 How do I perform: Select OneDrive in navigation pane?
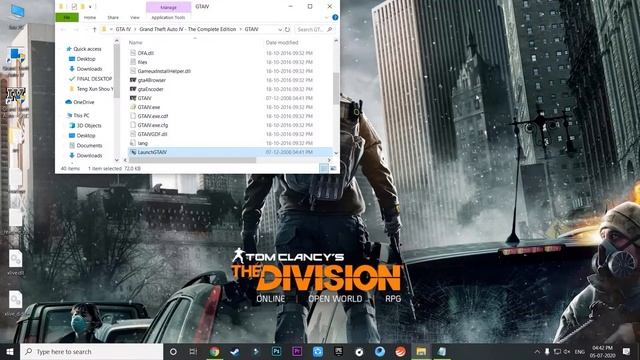tap(83, 102)
